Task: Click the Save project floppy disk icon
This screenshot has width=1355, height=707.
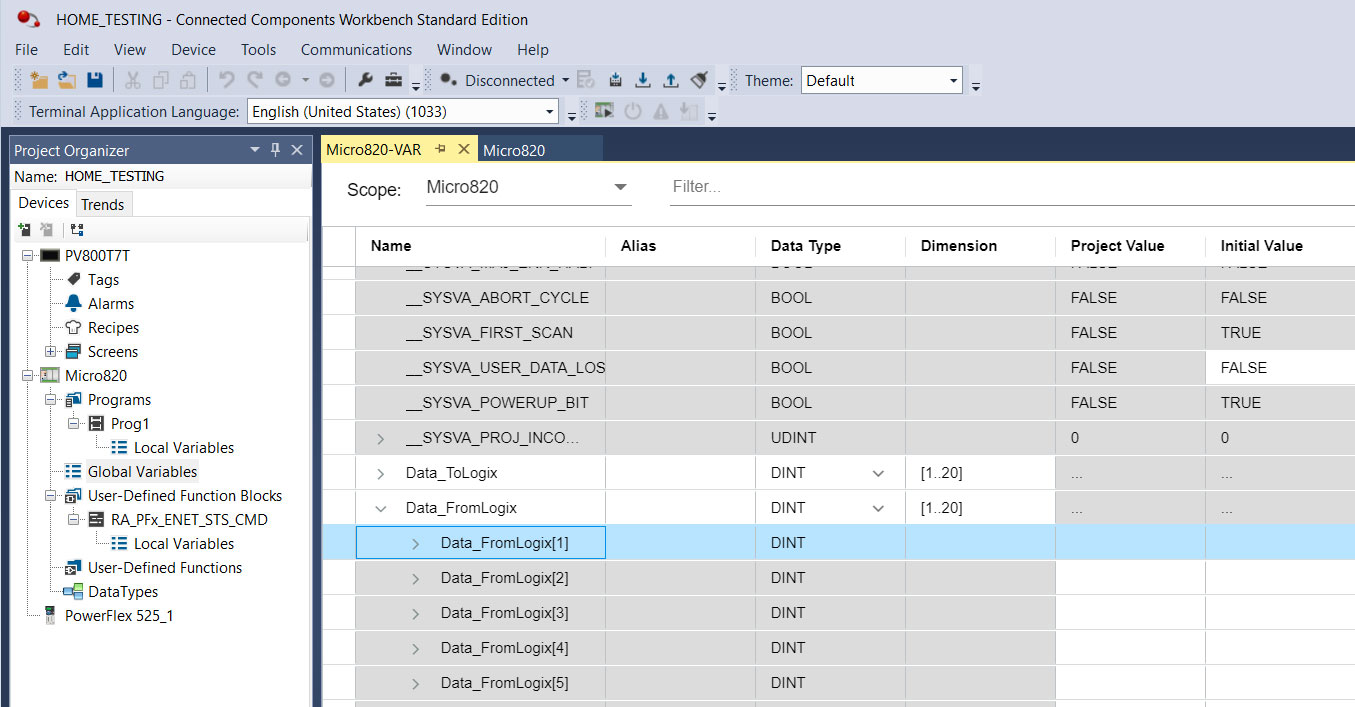Action: [x=95, y=80]
